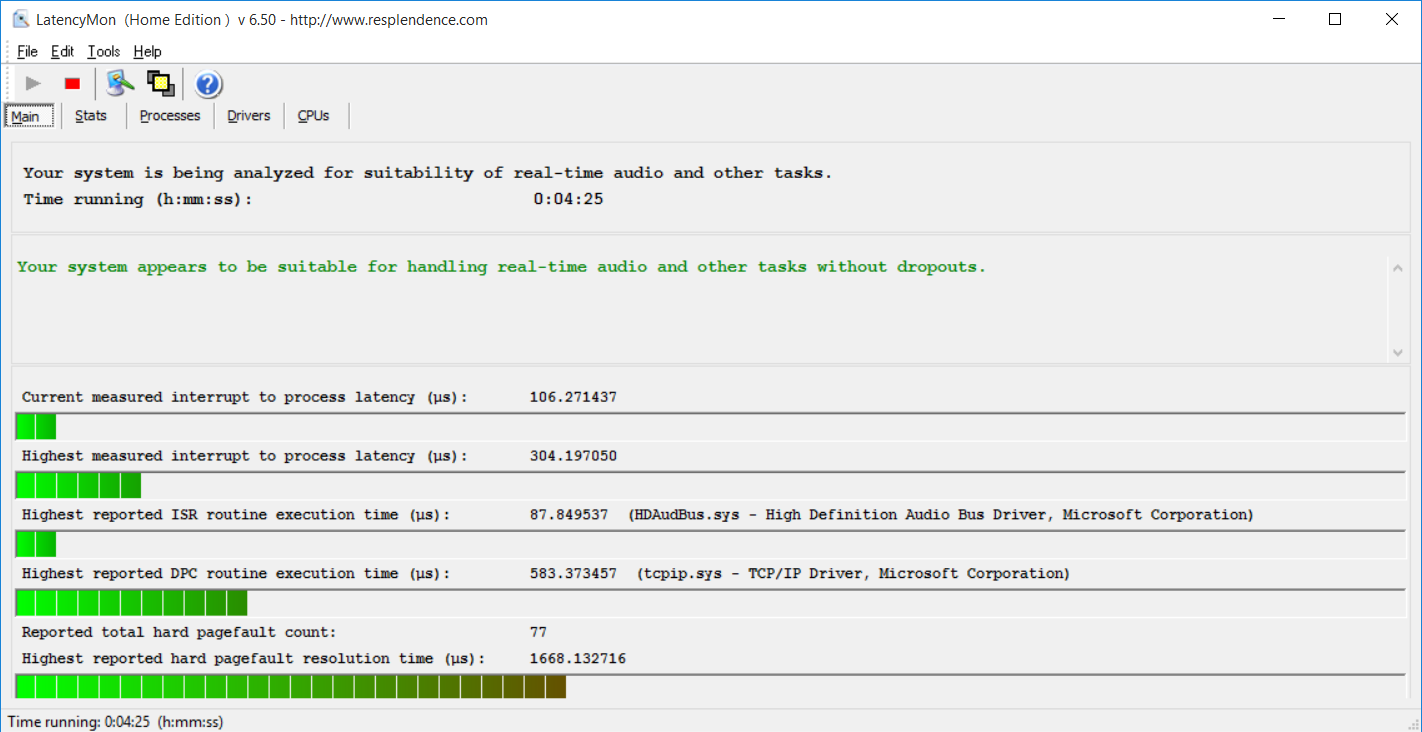Click 'Highest reported ISR routine execution time' label
Viewport: 1422px width, 732px height.
coord(236,515)
